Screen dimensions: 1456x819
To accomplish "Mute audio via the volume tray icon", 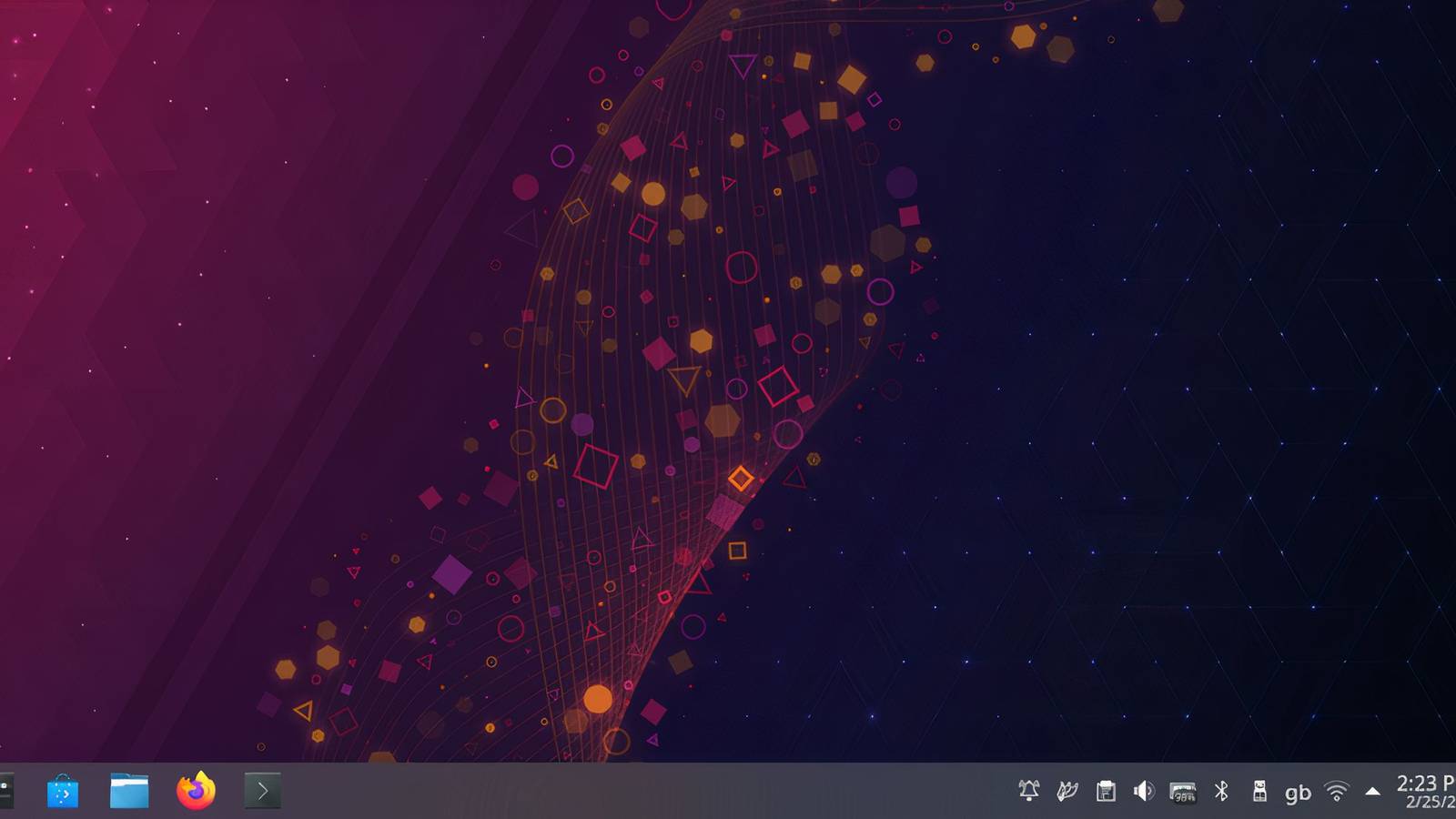I will coord(1144,791).
